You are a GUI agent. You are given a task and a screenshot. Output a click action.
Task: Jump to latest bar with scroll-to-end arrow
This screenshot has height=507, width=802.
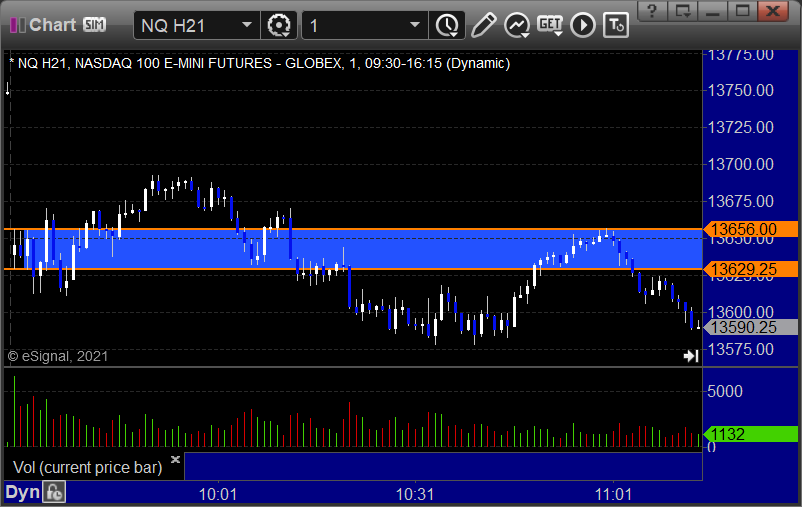point(691,356)
